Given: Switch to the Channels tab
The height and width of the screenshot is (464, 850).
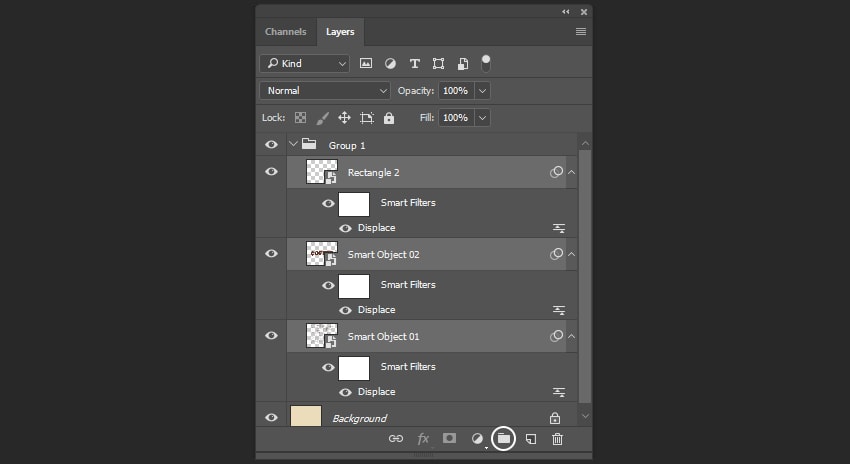Looking at the screenshot, I should pyautogui.click(x=286, y=31).
